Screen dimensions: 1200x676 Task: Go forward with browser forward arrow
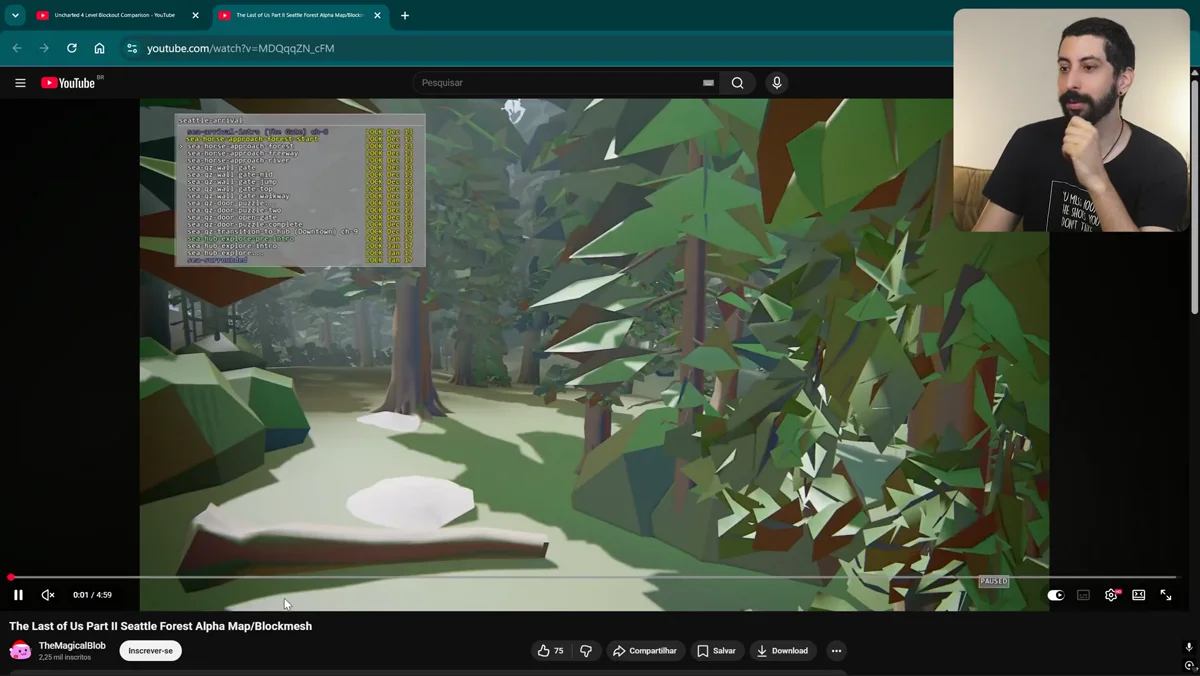coord(44,48)
